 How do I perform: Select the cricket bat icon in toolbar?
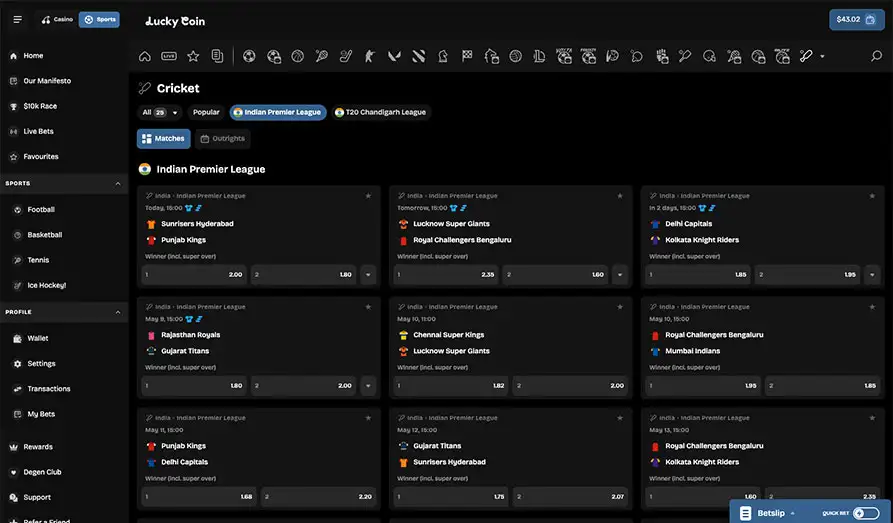pyautogui.click(x=806, y=56)
